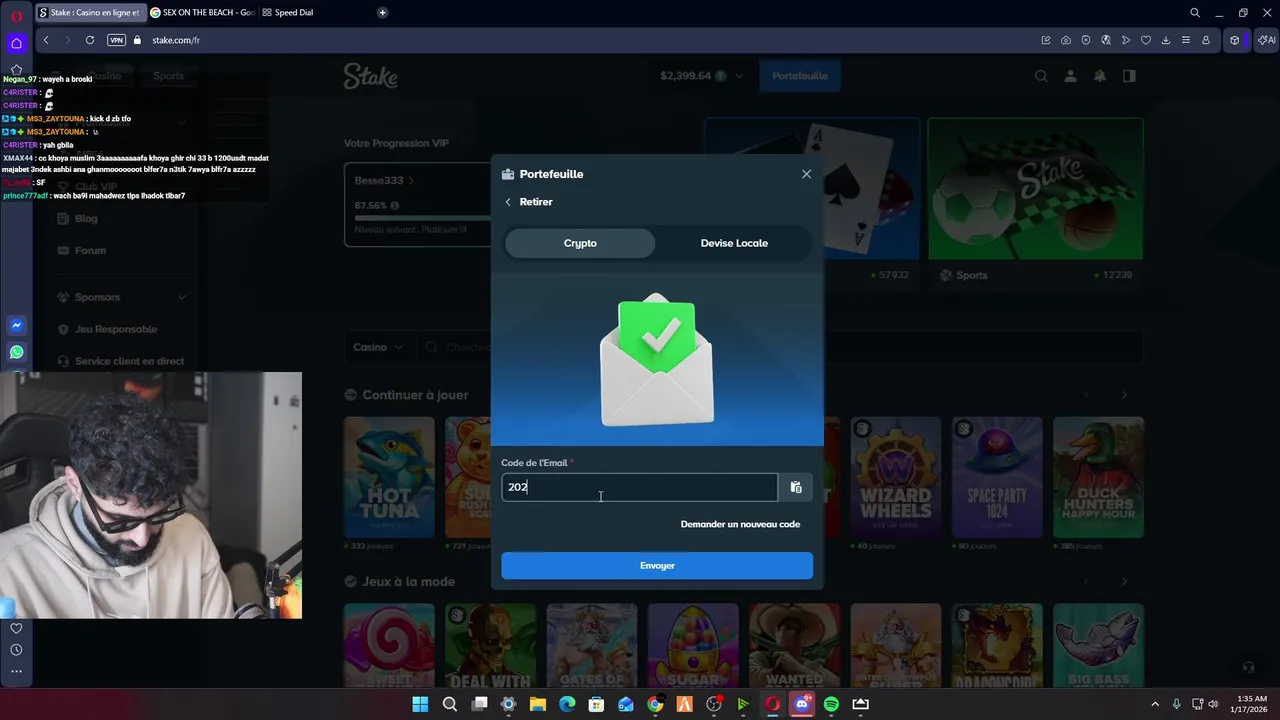The width and height of the screenshot is (1280, 720).
Task: Switch to the Stake Casino en ligne tab
Action: [89, 12]
